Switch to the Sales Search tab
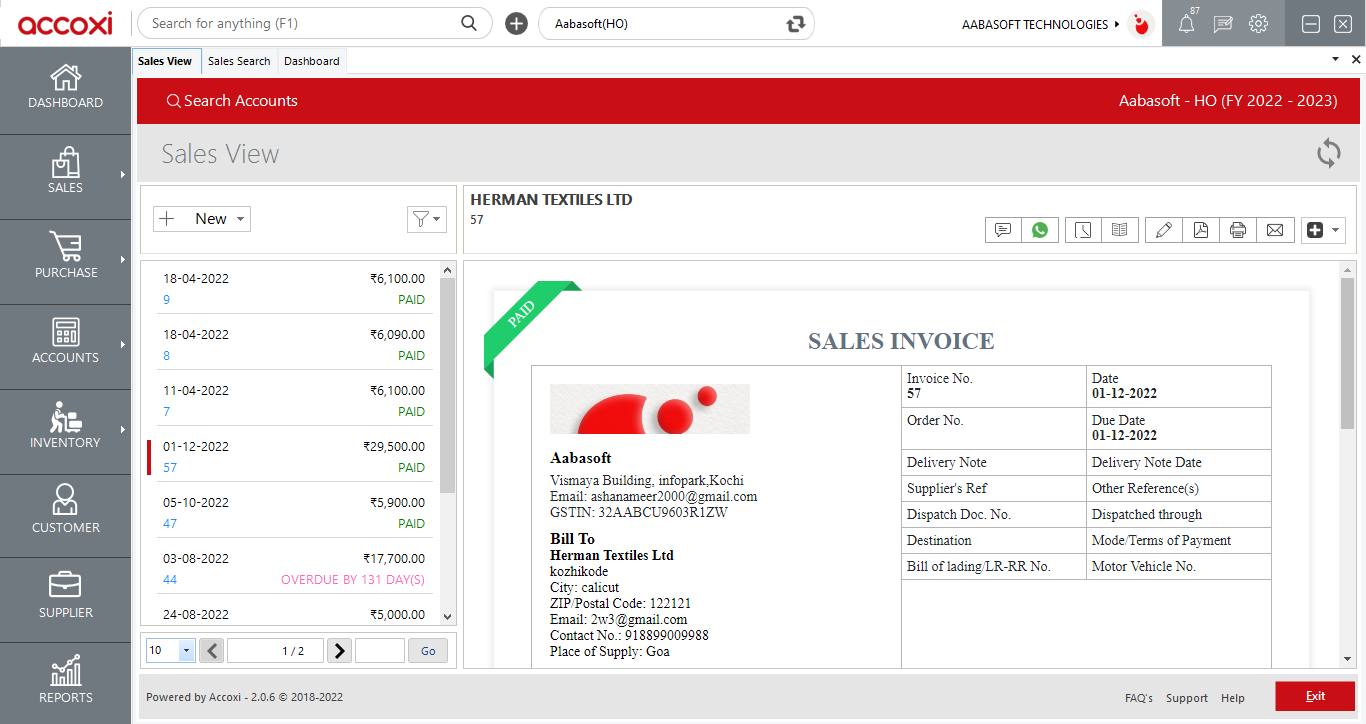Image resolution: width=1366 pixels, height=724 pixels. click(x=239, y=61)
